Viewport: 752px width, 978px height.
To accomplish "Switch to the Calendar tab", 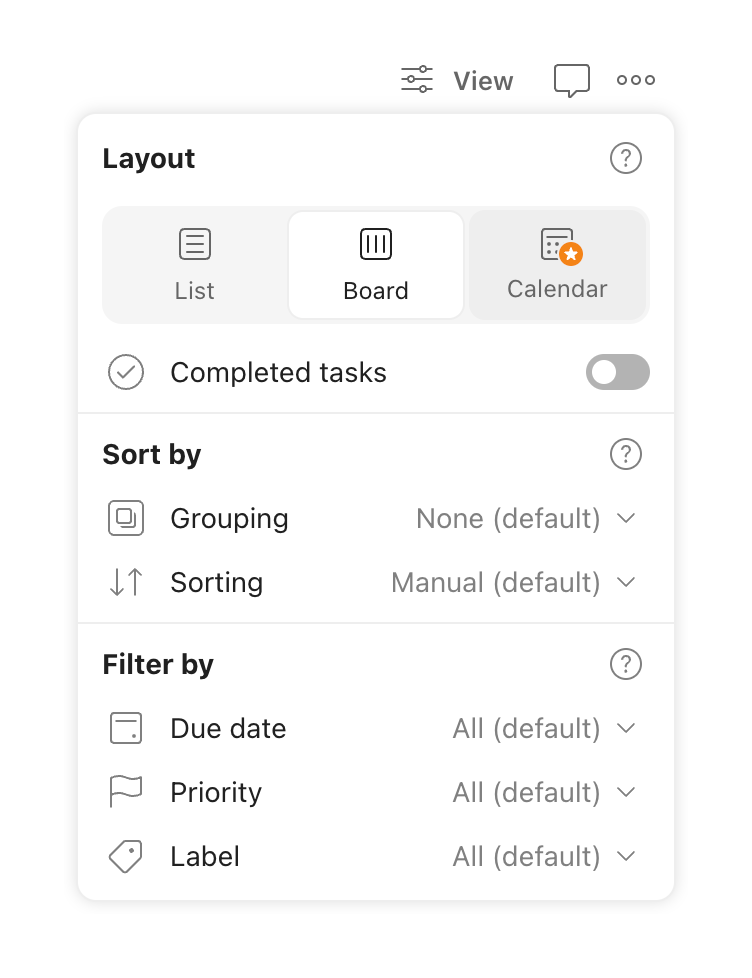I will [x=557, y=264].
